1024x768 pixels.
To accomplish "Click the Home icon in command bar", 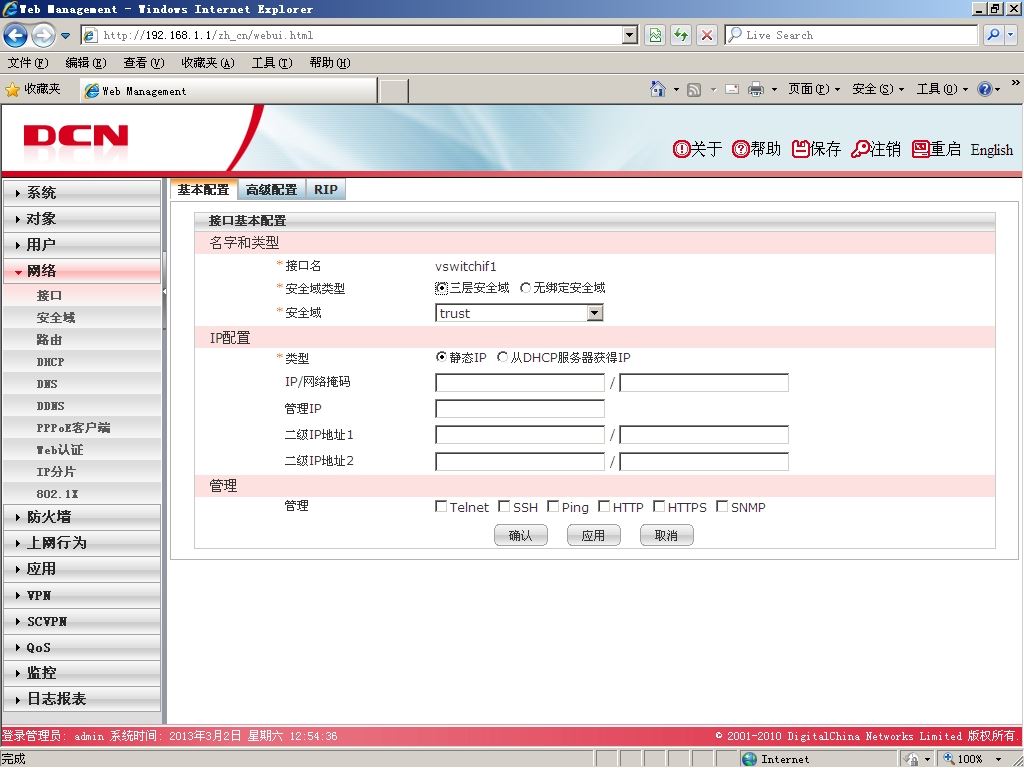I will click(x=658, y=89).
